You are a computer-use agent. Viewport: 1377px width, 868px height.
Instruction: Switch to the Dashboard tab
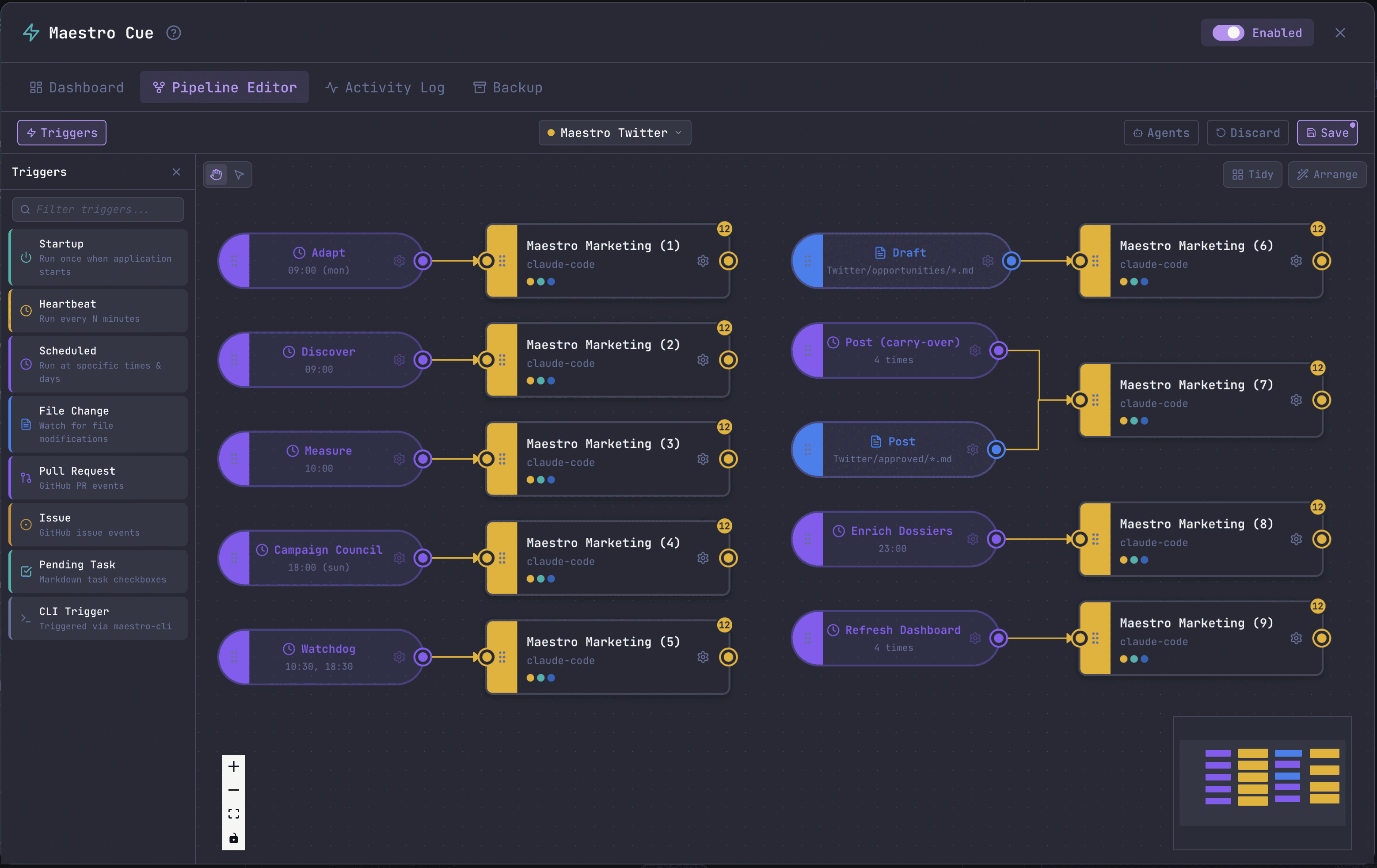pos(76,88)
